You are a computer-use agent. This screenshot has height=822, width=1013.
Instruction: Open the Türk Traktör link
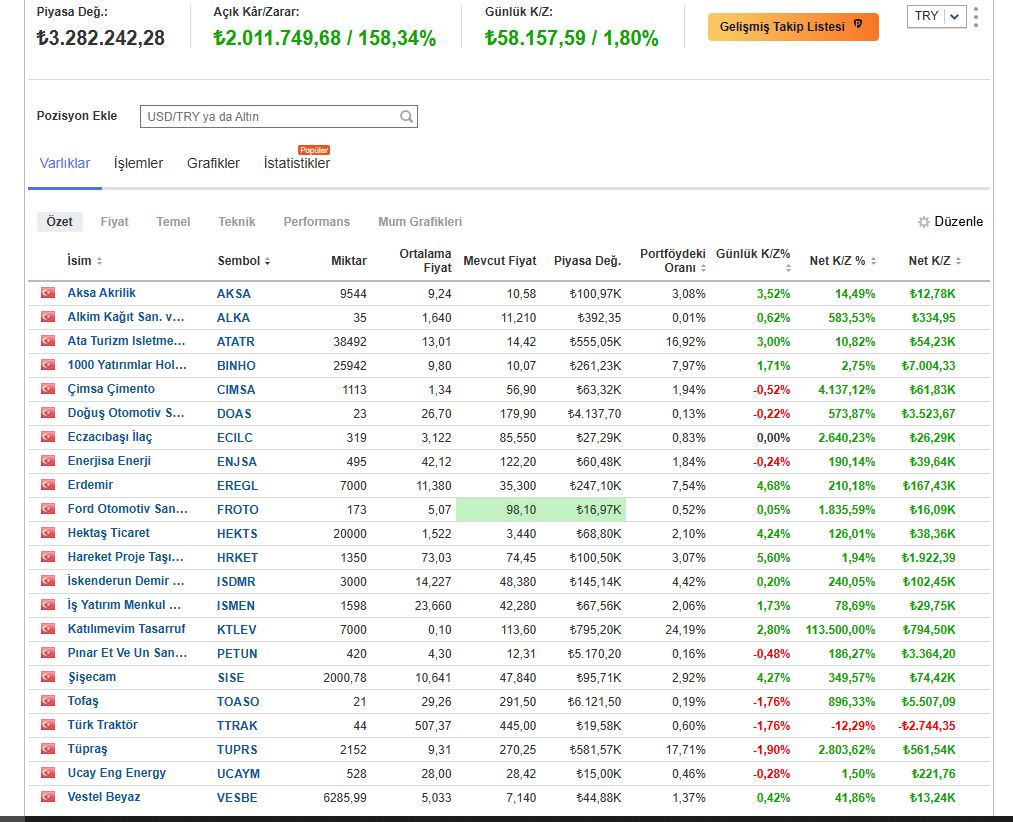[x=103, y=724]
